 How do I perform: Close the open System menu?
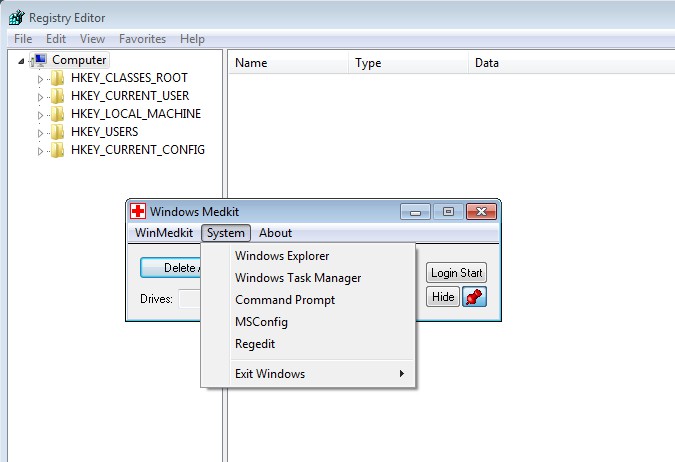click(226, 233)
